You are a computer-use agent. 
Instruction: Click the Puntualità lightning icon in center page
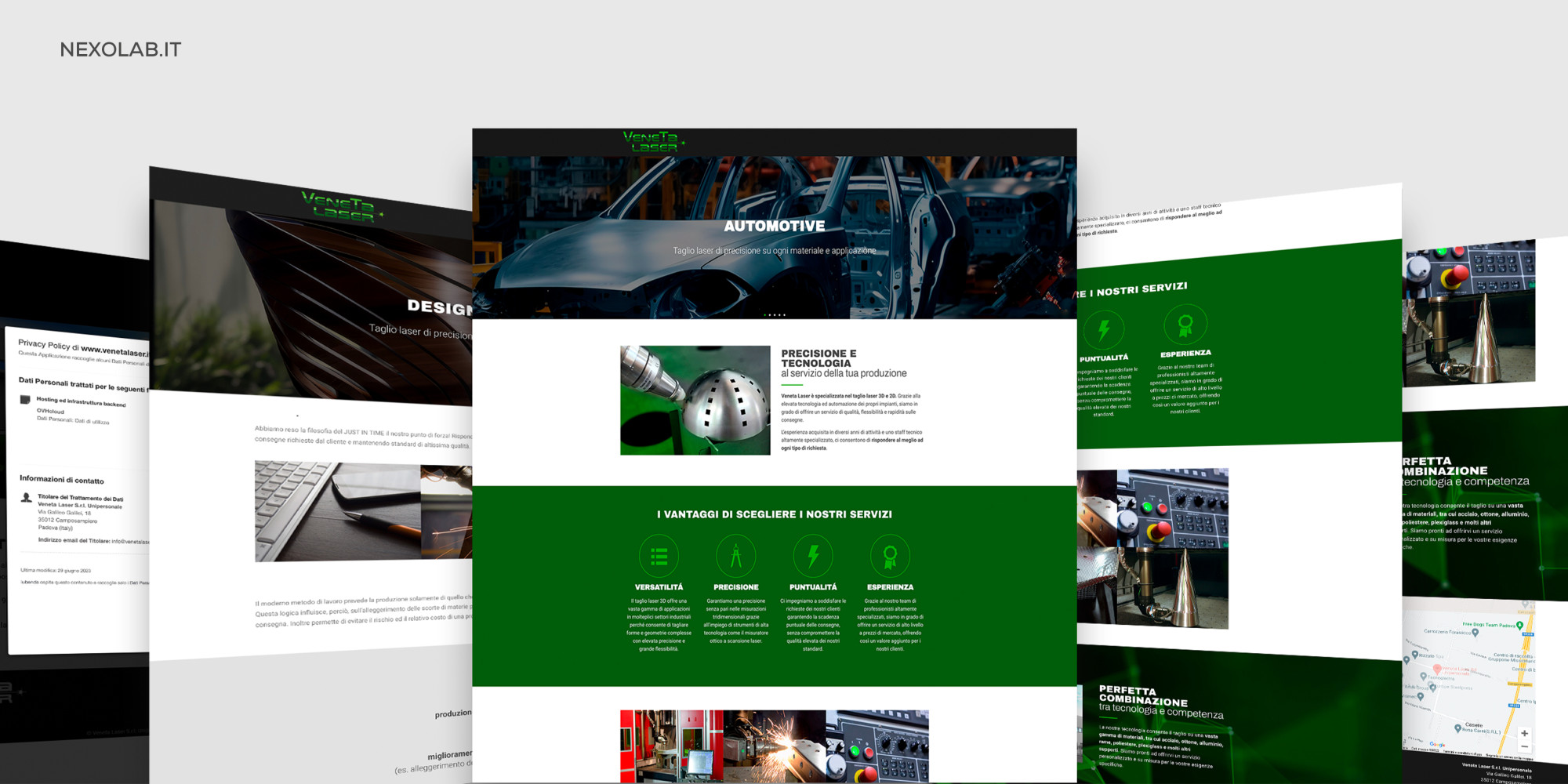(x=813, y=556)
